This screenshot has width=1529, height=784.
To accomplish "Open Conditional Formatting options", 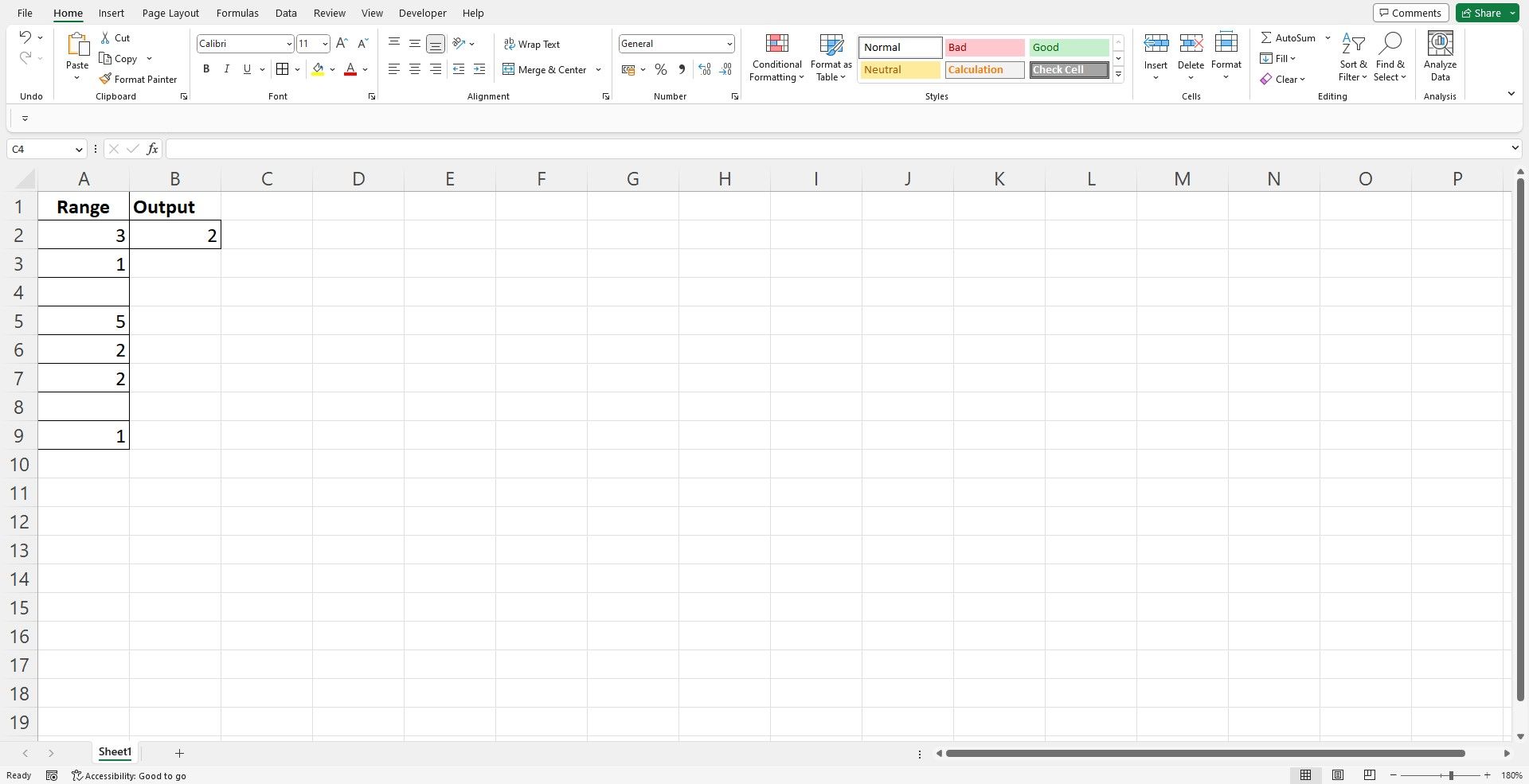I will coord(776,57).
